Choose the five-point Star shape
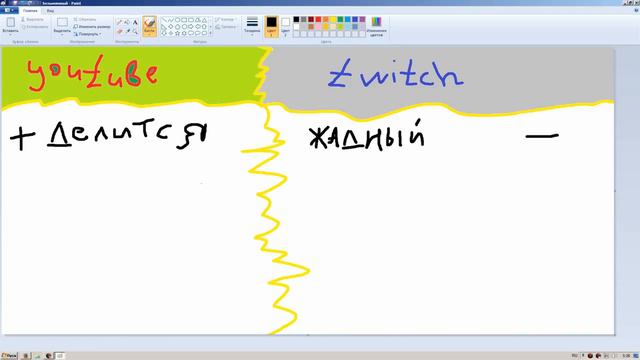 click(x=178, y=33)
